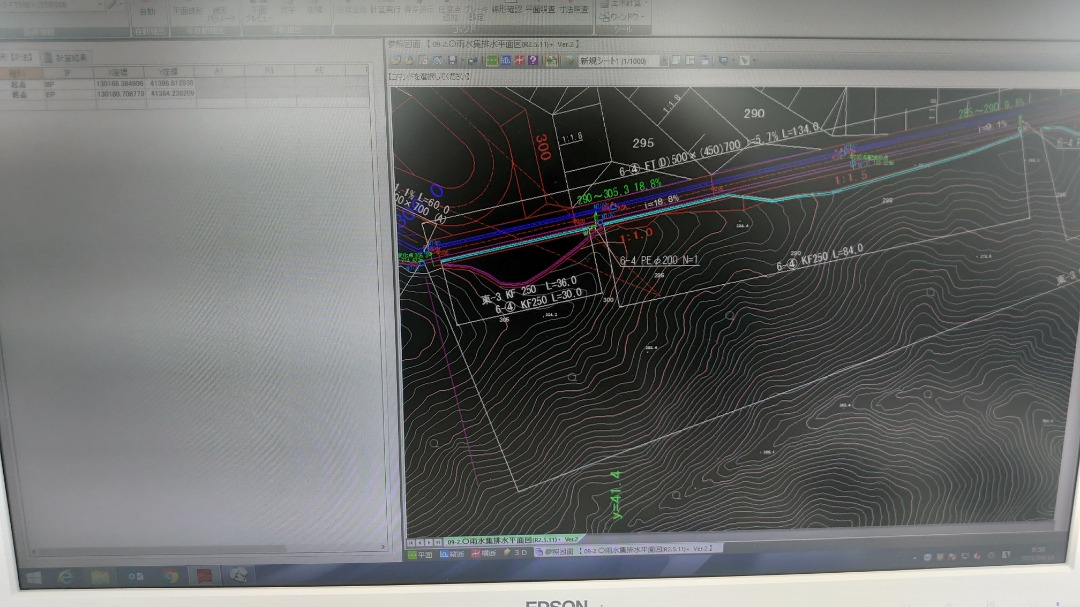Click the 寸法調査 ribbon button
This screenshot has height=607, width=1080.
coord(574,10)
